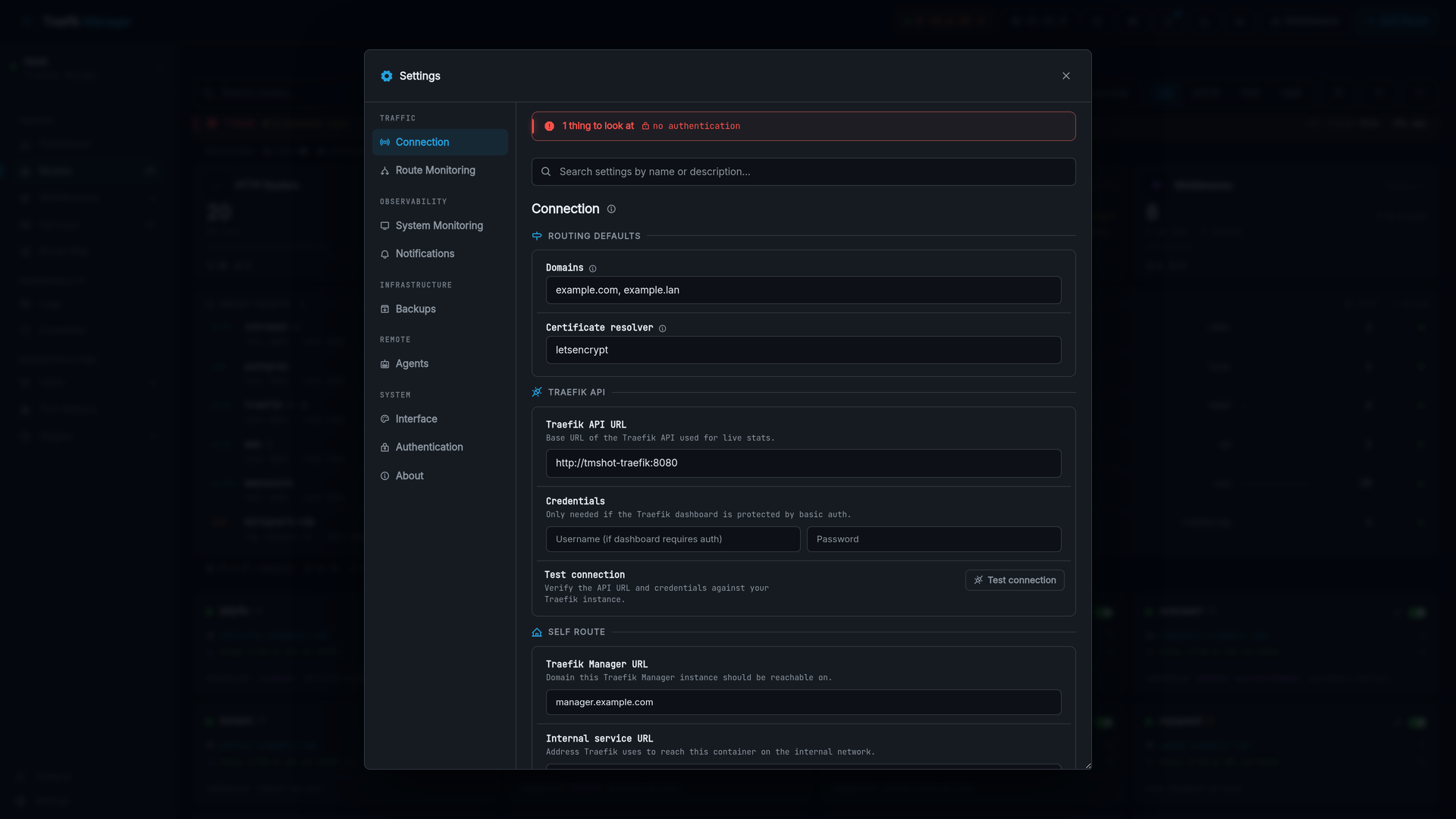Click the resize grip at dialog corner
The width and height of the screenshot is (1456, 819).
tap(1087, 766)
